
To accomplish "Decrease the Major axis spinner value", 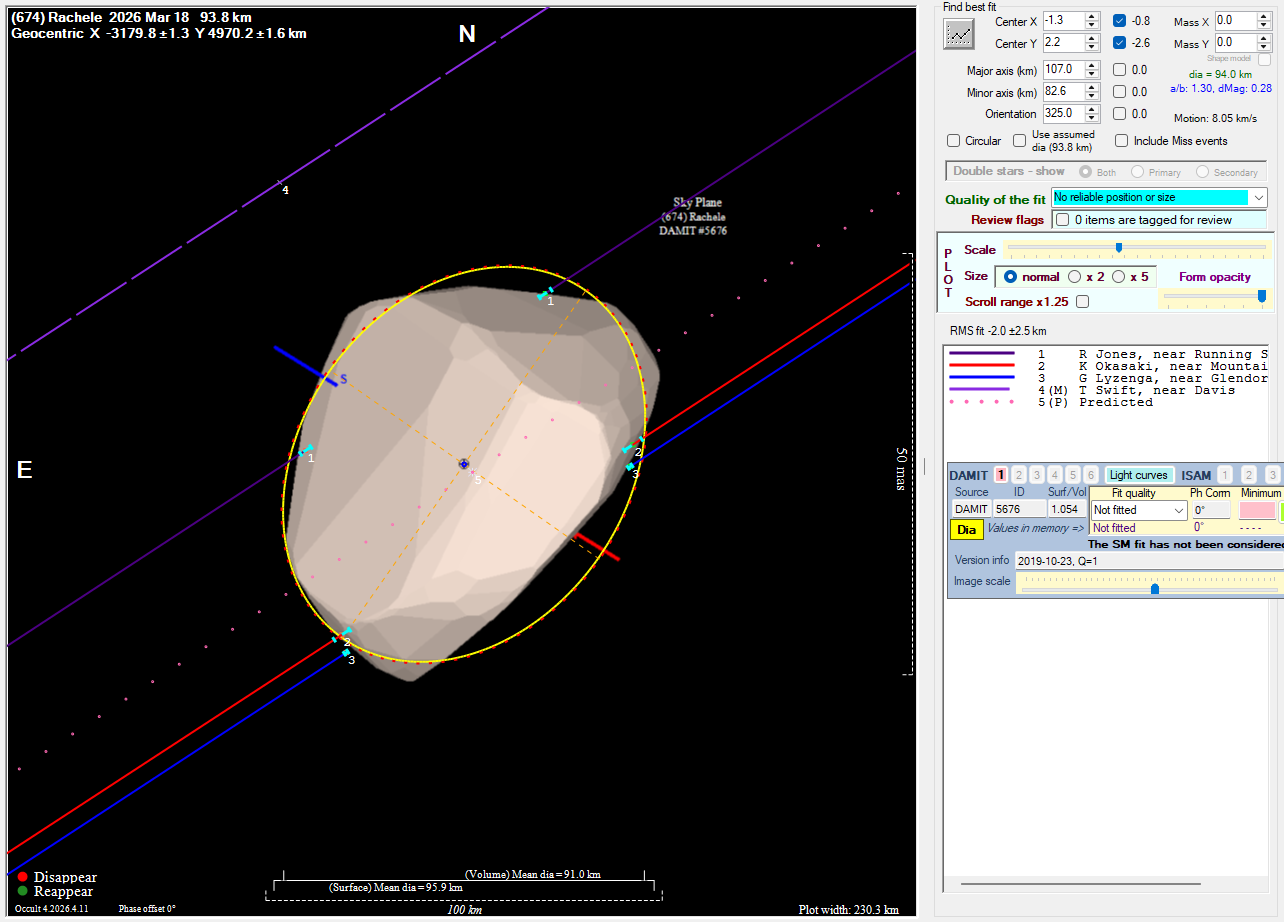I will point(1092,74).
